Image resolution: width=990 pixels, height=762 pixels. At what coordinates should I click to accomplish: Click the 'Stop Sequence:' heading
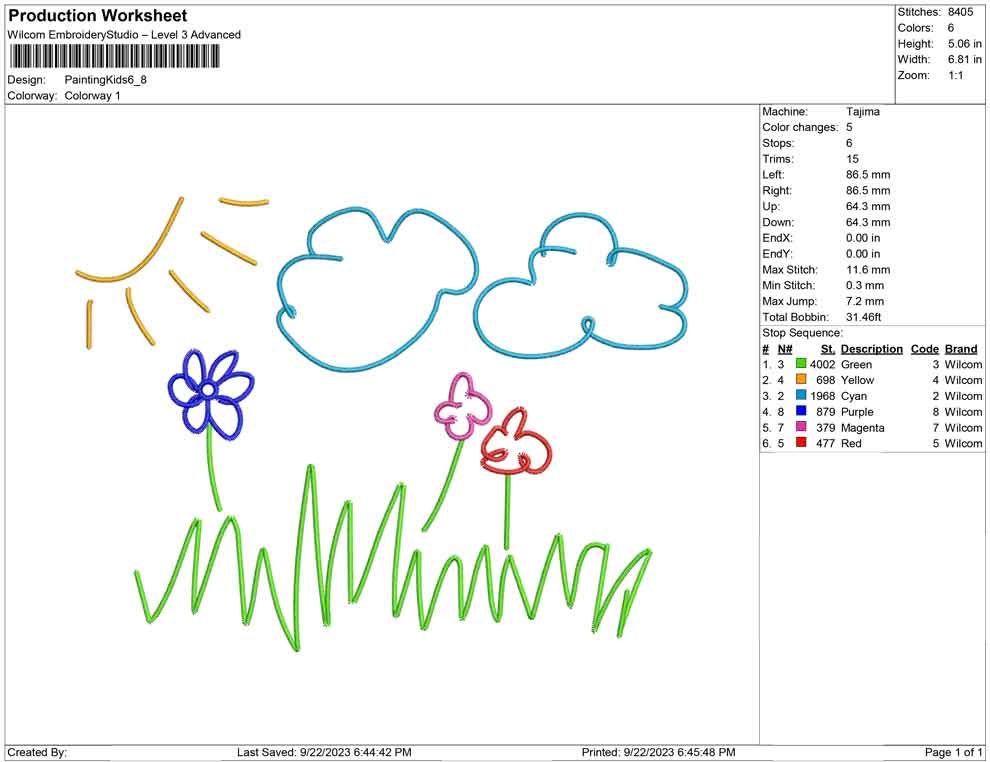click(x=802, y=333)
